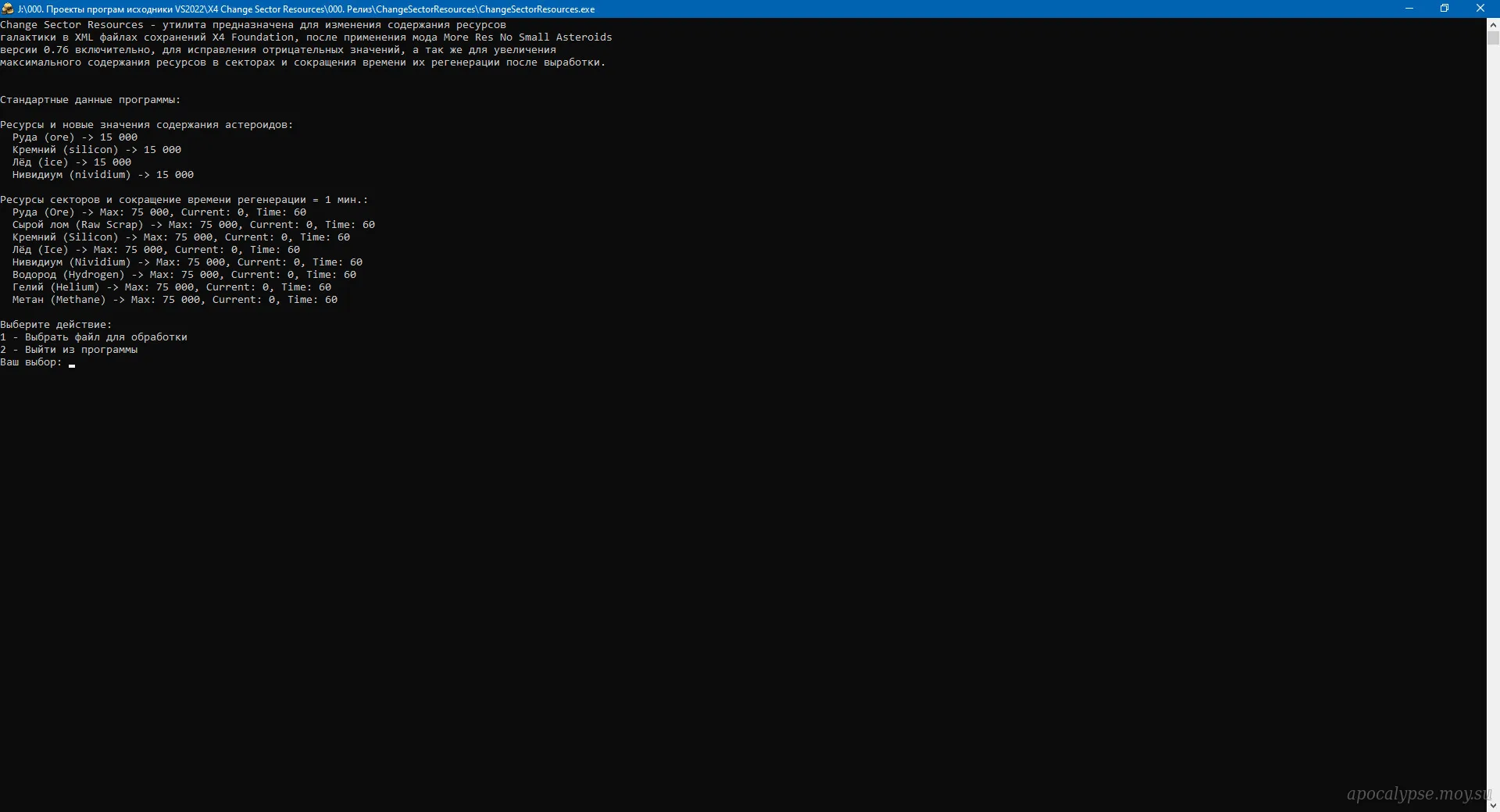This screenshot has height=812, width=1500.
Task: Click the apocalypse.moy.su watermark
Action: (1417, 794)
